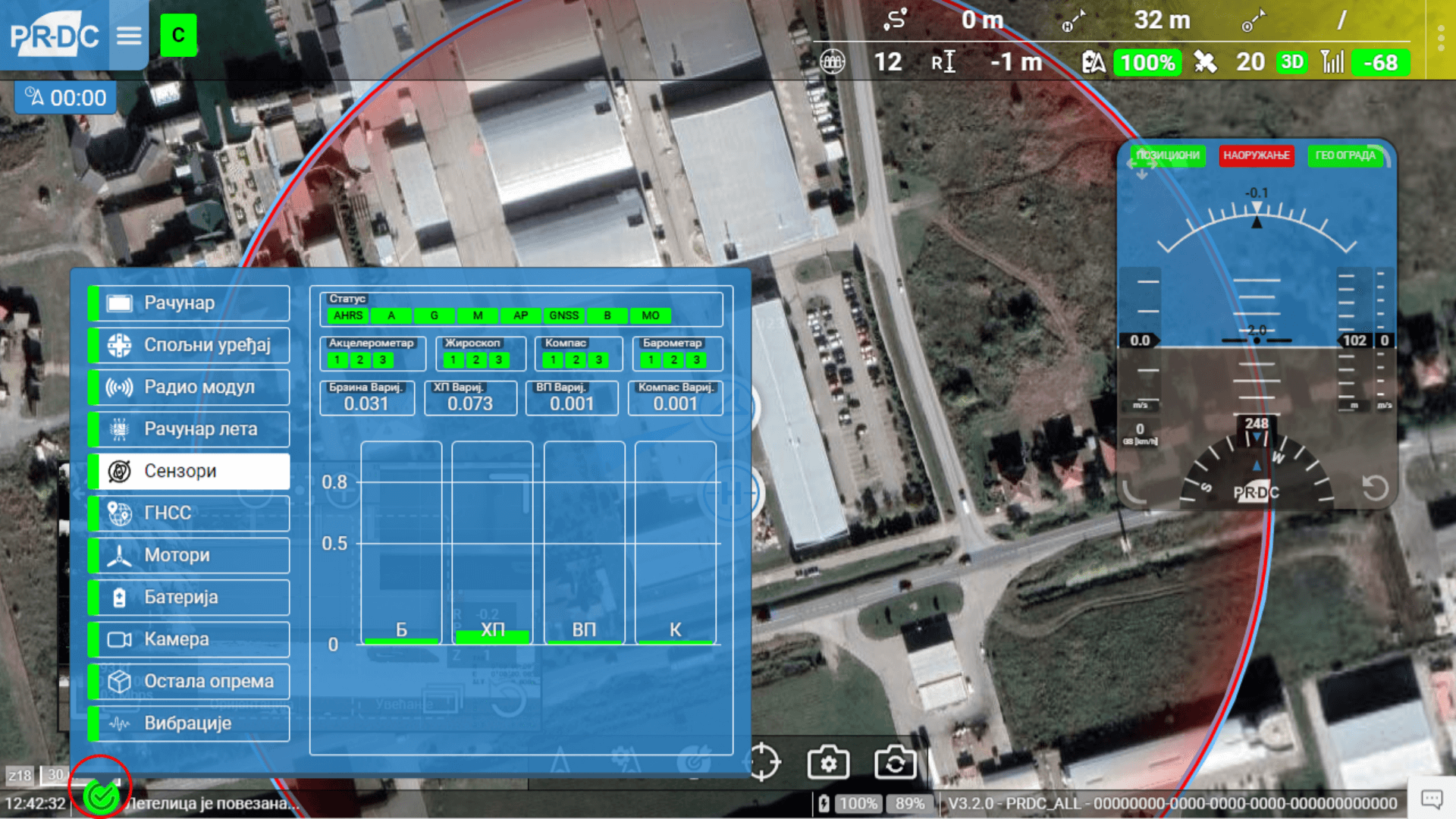Open the Рачунар лета tab
1456x819 pixels.
tap(189, 429)
